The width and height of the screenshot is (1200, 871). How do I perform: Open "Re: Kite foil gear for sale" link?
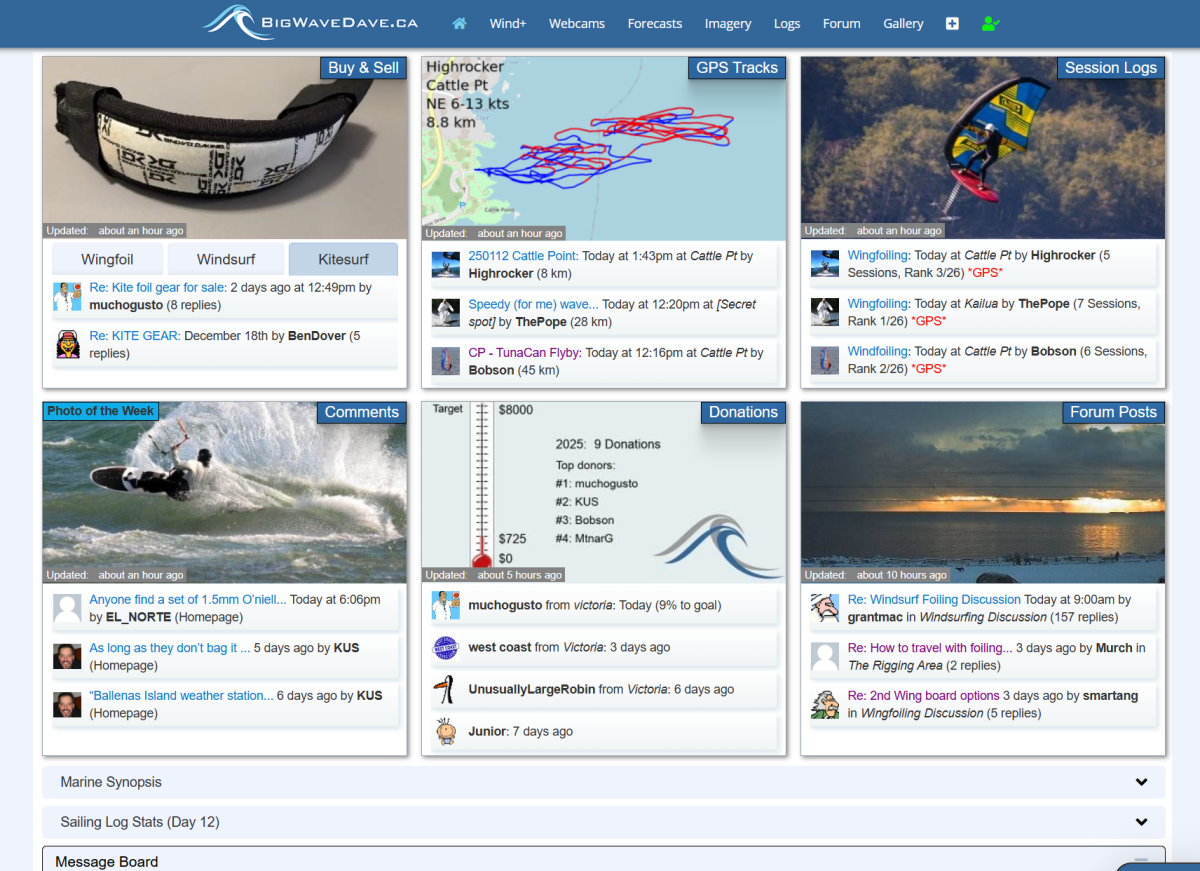click(157, 287)
